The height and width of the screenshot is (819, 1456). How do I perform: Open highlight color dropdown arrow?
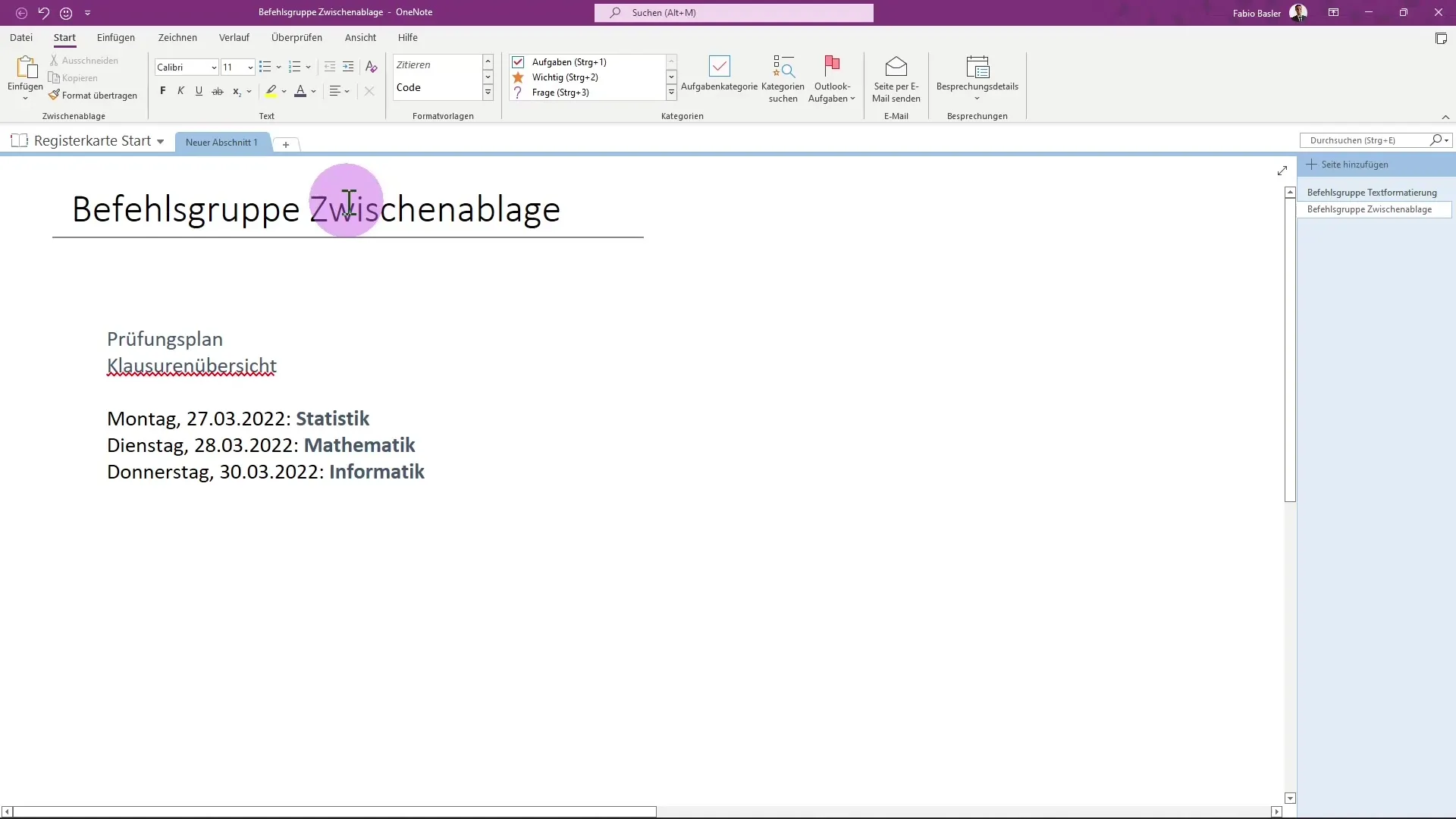pyautogui.click(x=284, y=92)
